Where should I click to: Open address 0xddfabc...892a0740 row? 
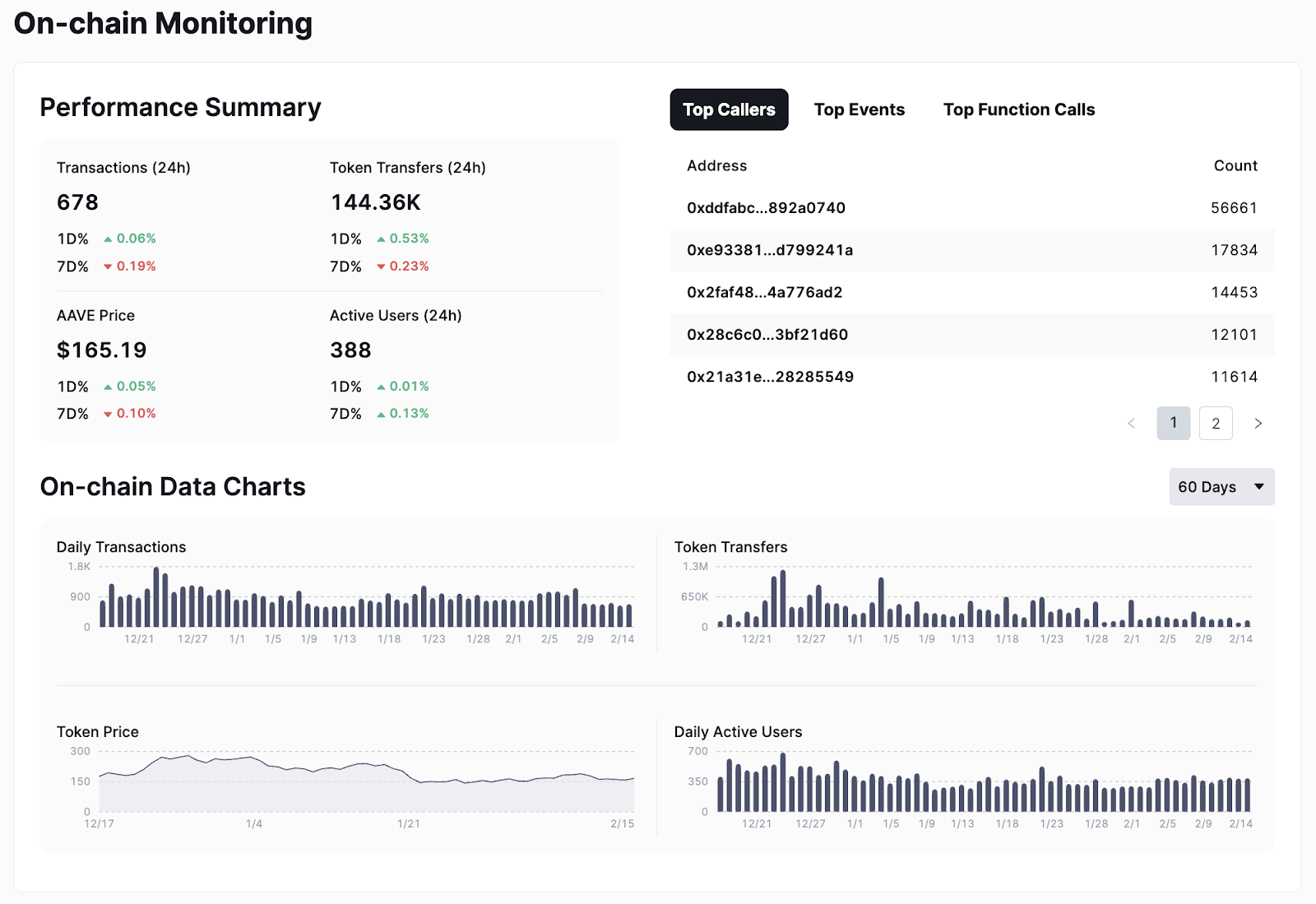972,208
